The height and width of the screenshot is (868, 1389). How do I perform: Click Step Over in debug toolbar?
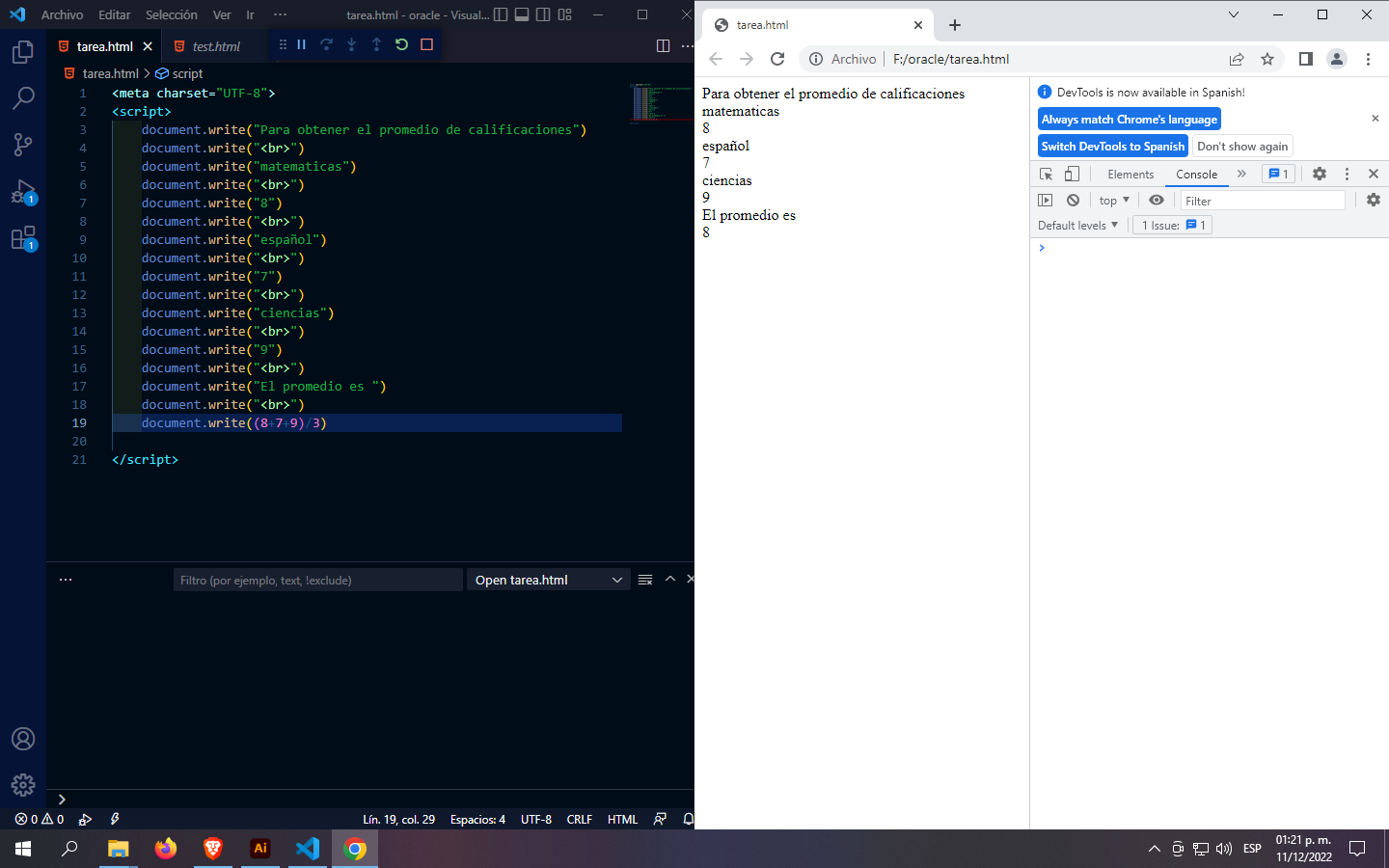pos(327,44)
